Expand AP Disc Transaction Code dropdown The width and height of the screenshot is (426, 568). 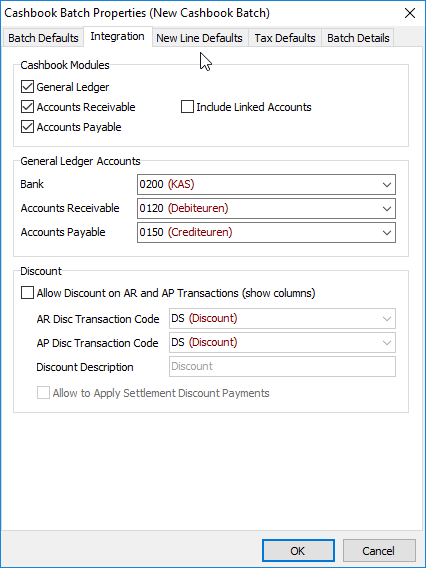387,342
